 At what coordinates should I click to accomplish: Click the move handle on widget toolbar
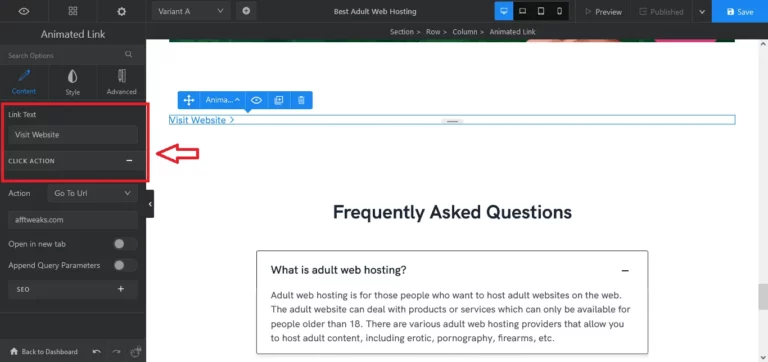click(189, 100)
